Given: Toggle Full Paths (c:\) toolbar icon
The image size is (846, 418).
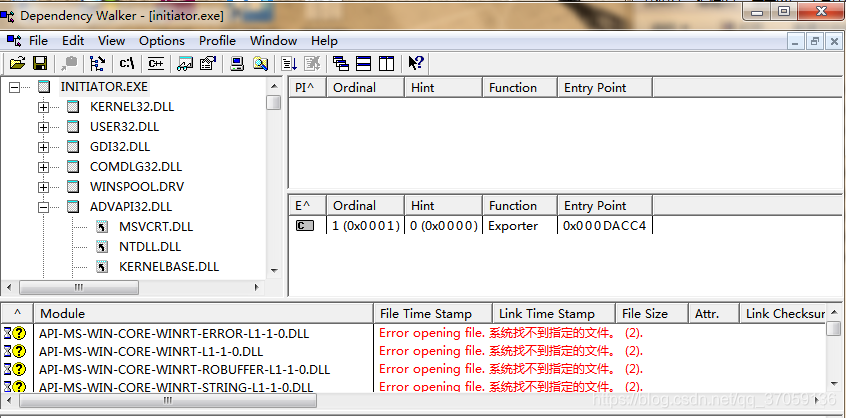Looking at the screenshot, I should (127, 63).
